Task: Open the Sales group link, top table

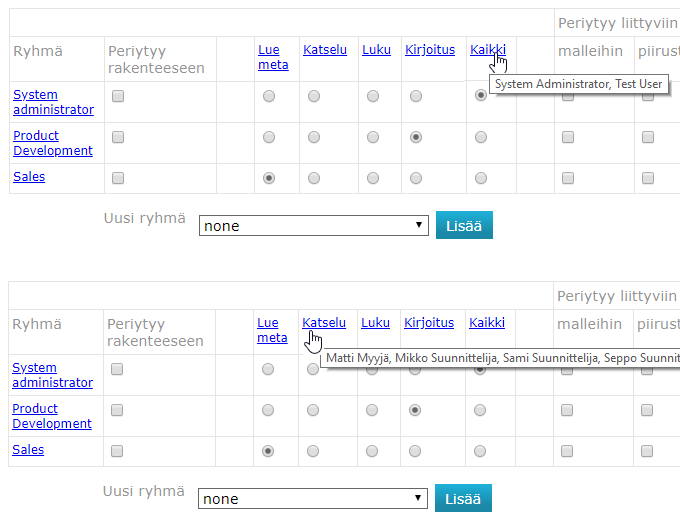Action: tap(29, 177)
